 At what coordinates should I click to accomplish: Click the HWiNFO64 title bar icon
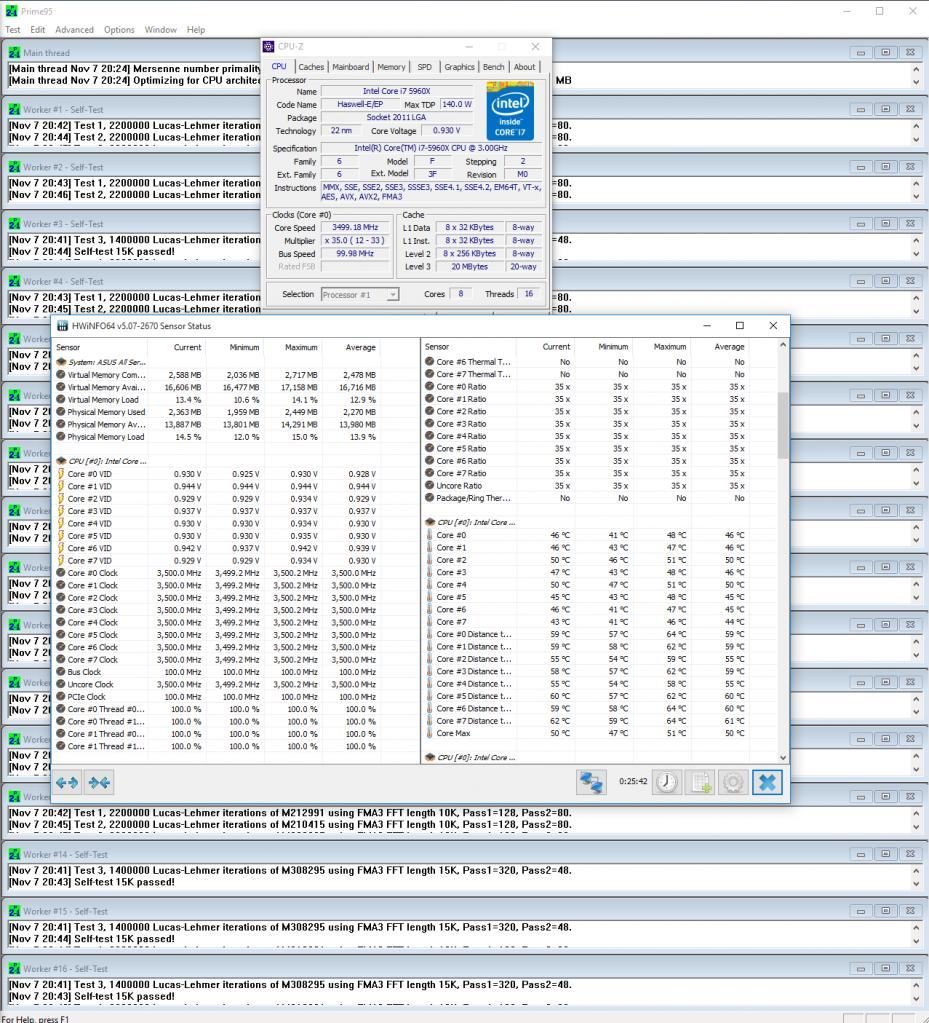coord(62,326)
